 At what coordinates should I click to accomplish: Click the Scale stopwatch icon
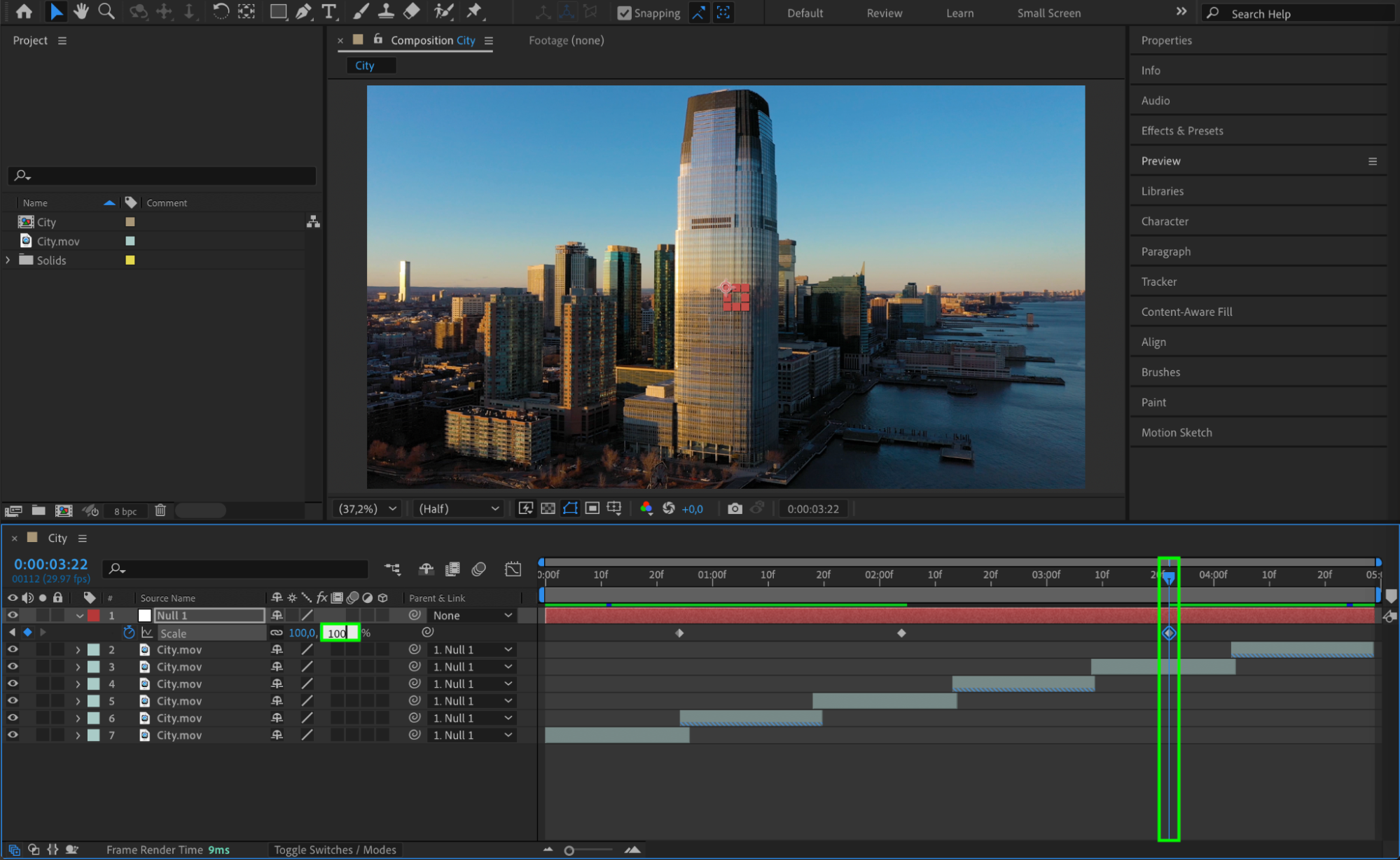click(x=129, y=632)
